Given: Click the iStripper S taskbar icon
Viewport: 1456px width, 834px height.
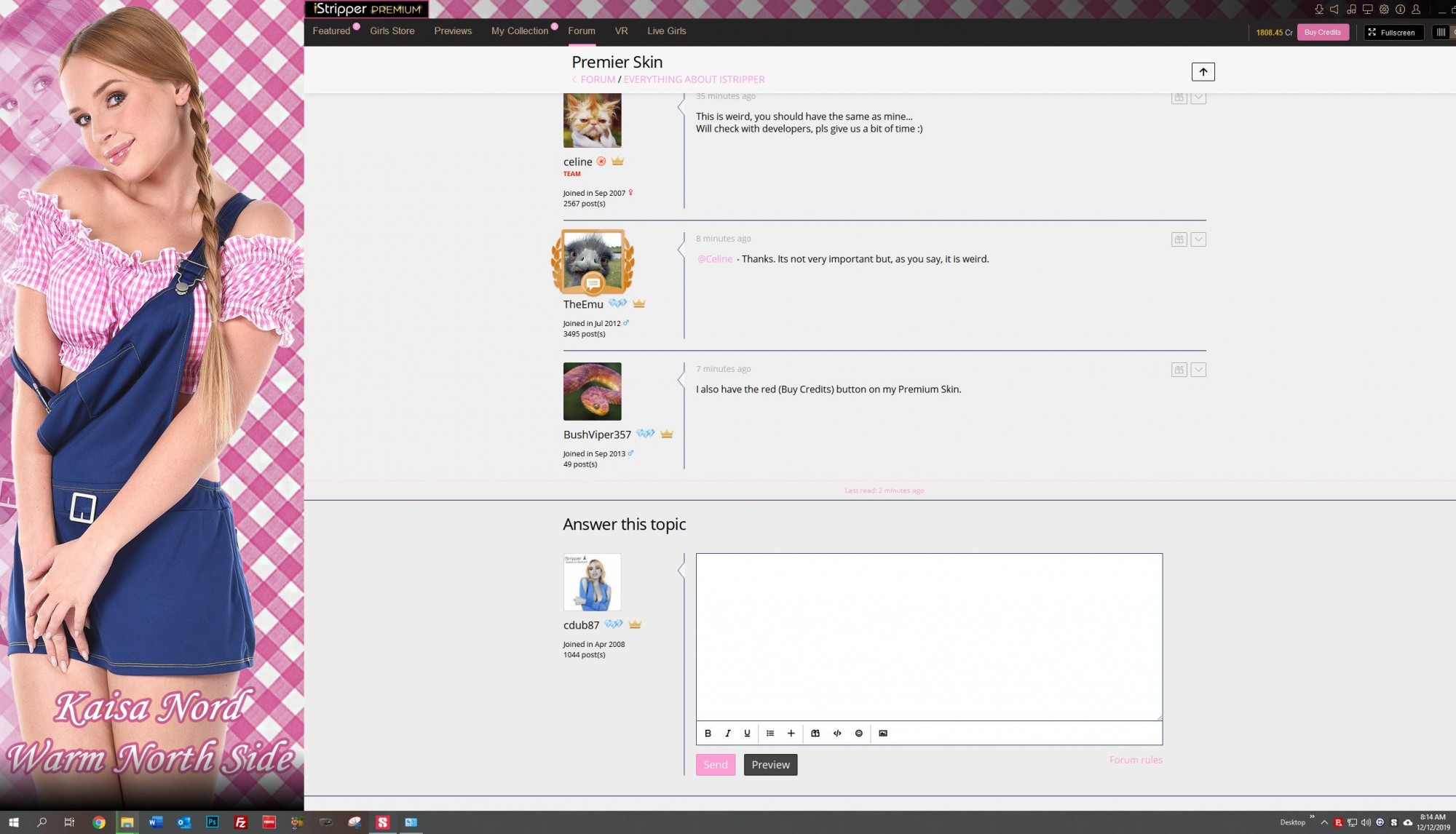Looking at the screenshot, I should (382, 822).
